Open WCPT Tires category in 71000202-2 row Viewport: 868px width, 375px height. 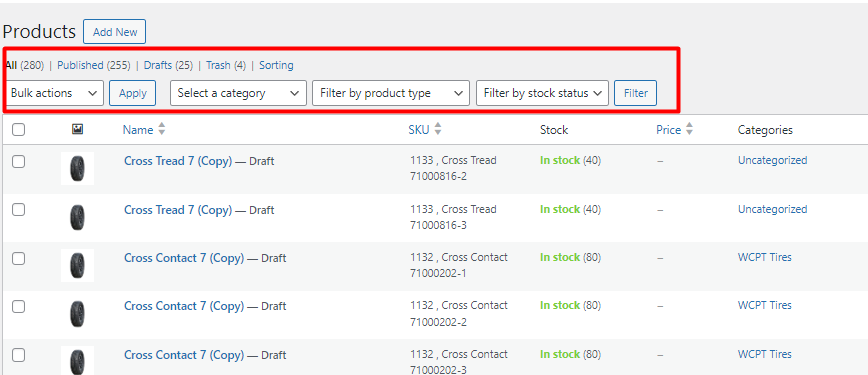click(x=764, y=305)
